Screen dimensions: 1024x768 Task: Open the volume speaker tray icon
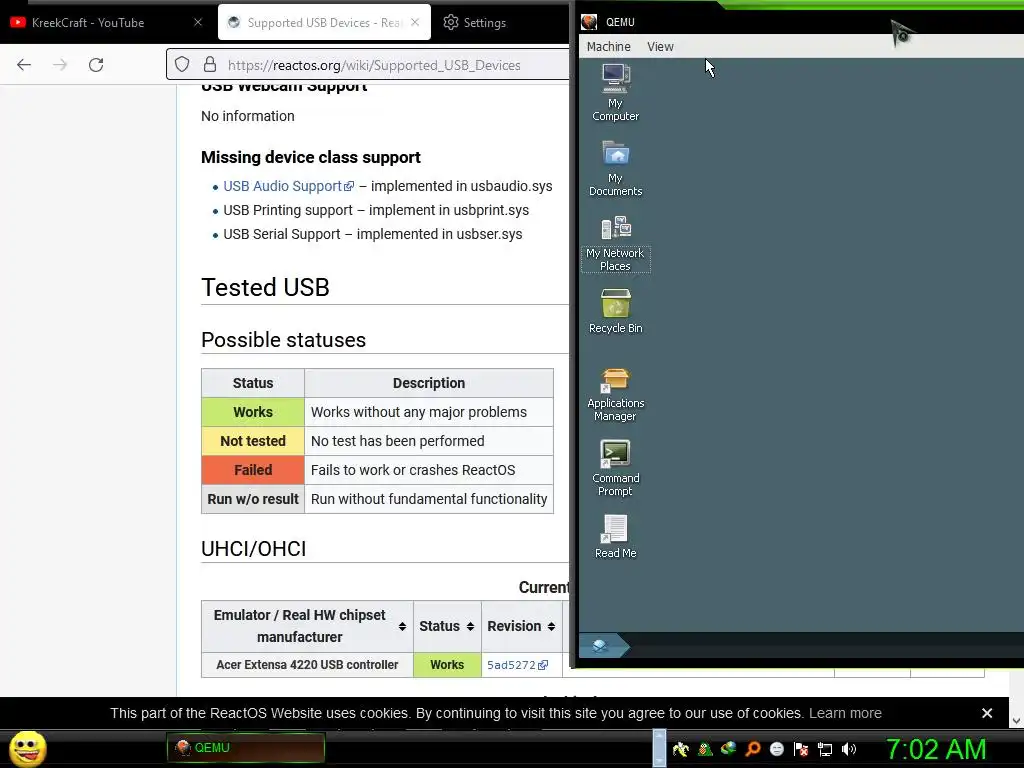pos(849,749)
